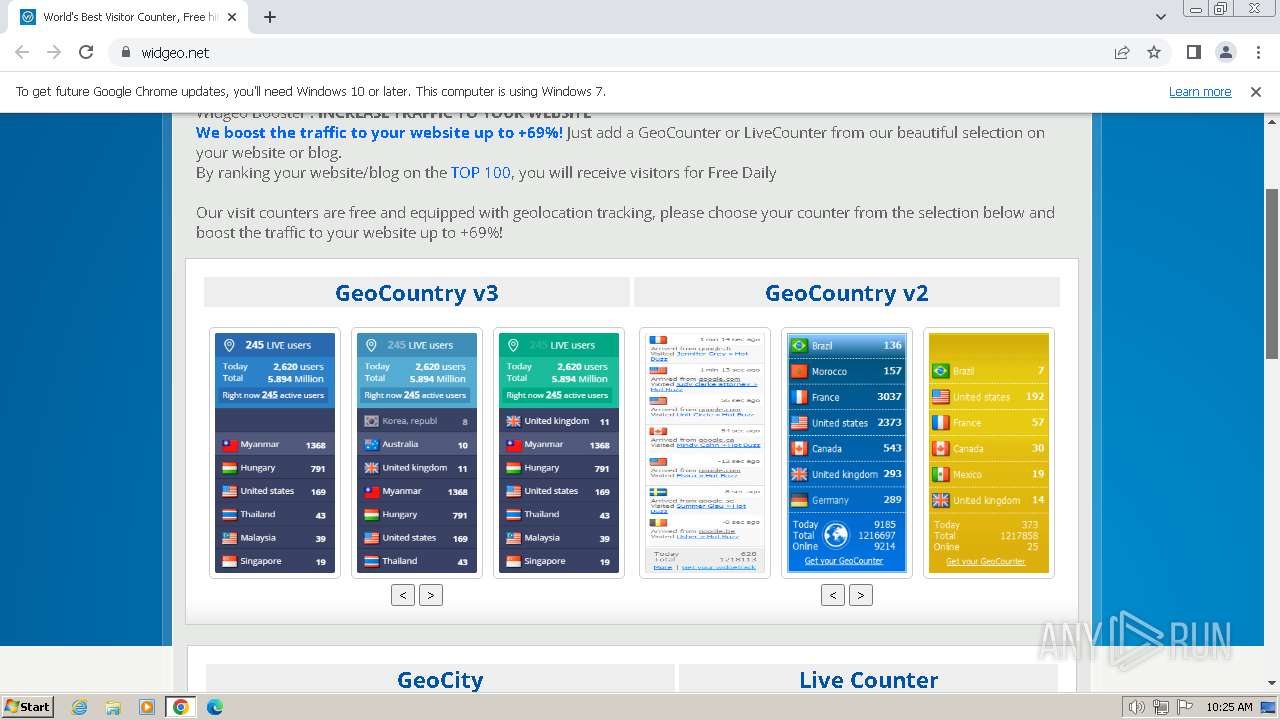Image resolution: width=1280 pixels, height=720 pixels.
Task: Open a new tab with plus button
Action: 270,17
